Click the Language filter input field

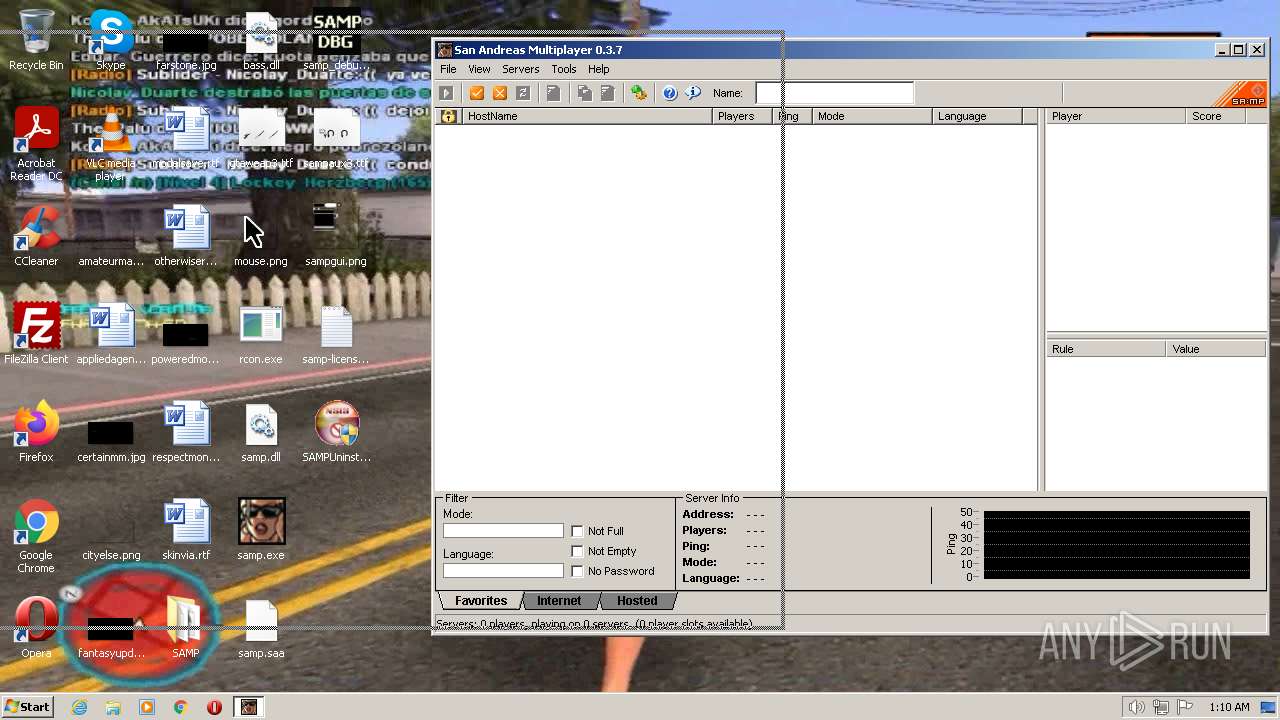503,571
